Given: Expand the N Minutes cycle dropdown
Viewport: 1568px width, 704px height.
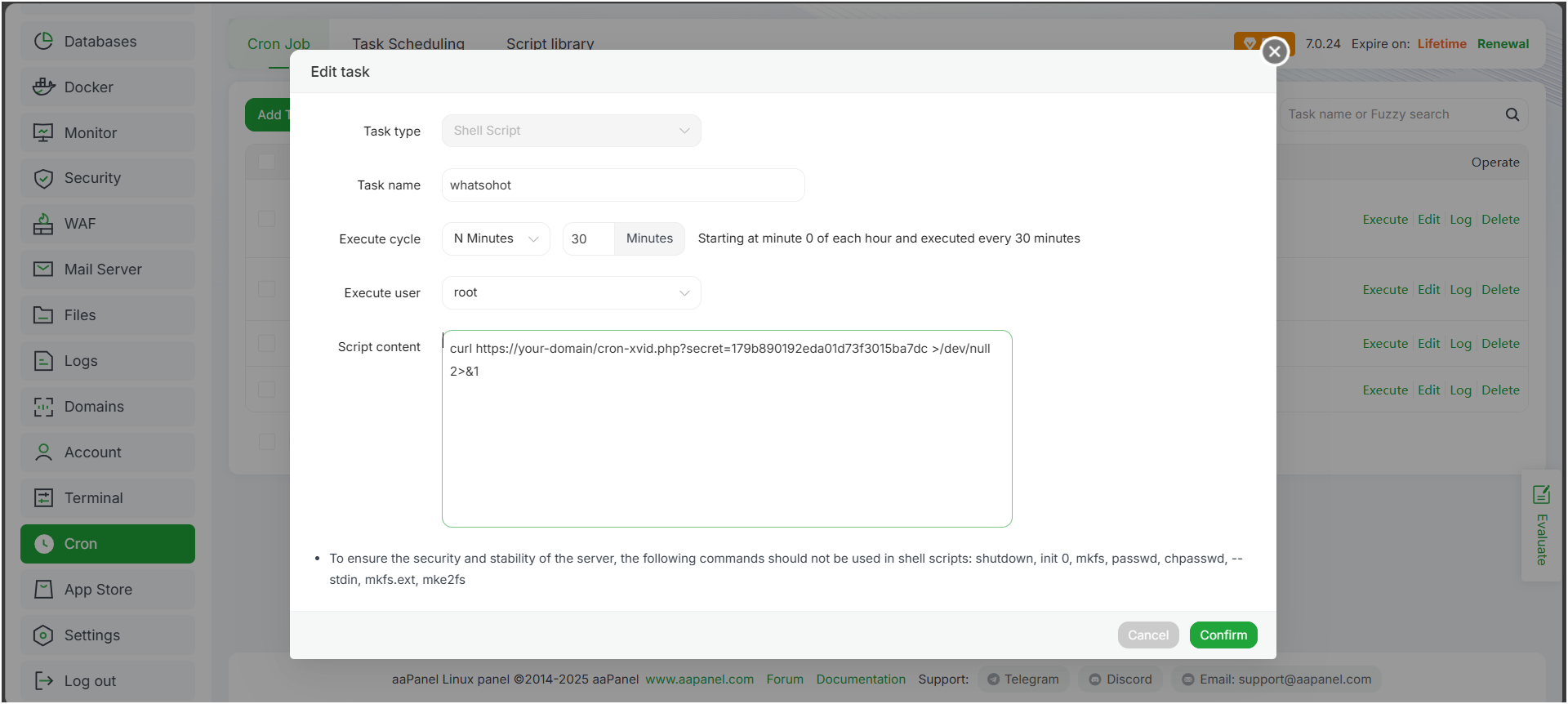Looking at the screenshot, I should [496, 238].
